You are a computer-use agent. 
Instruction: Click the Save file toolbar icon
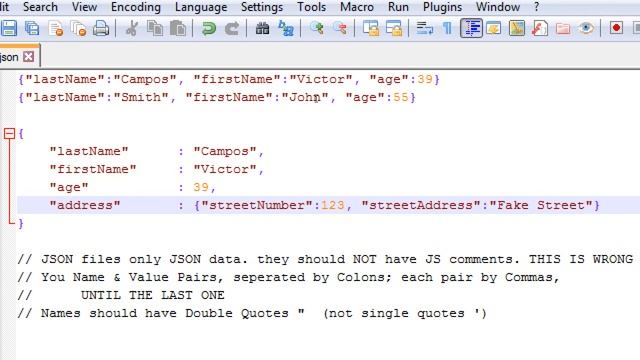[x=9, y=28]
